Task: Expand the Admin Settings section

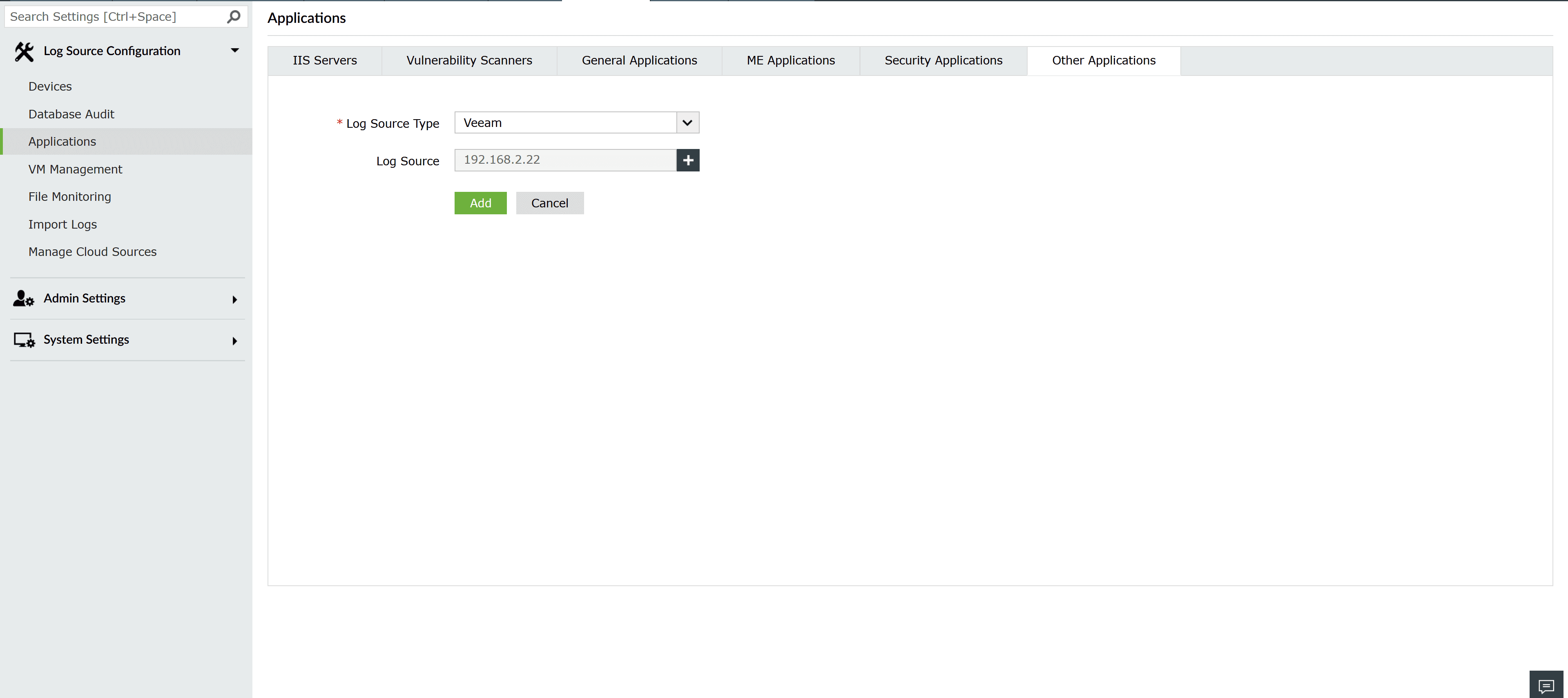Action: [235, 299]
